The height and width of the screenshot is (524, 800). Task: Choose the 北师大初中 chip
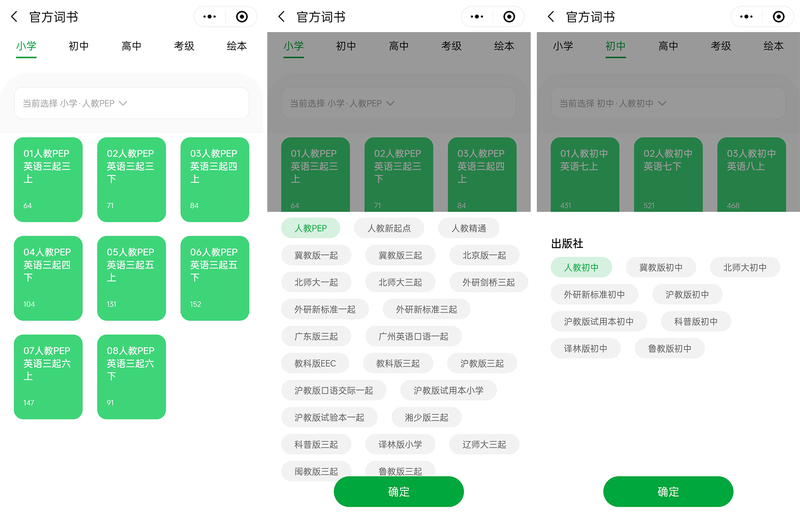tap(745, 267)
